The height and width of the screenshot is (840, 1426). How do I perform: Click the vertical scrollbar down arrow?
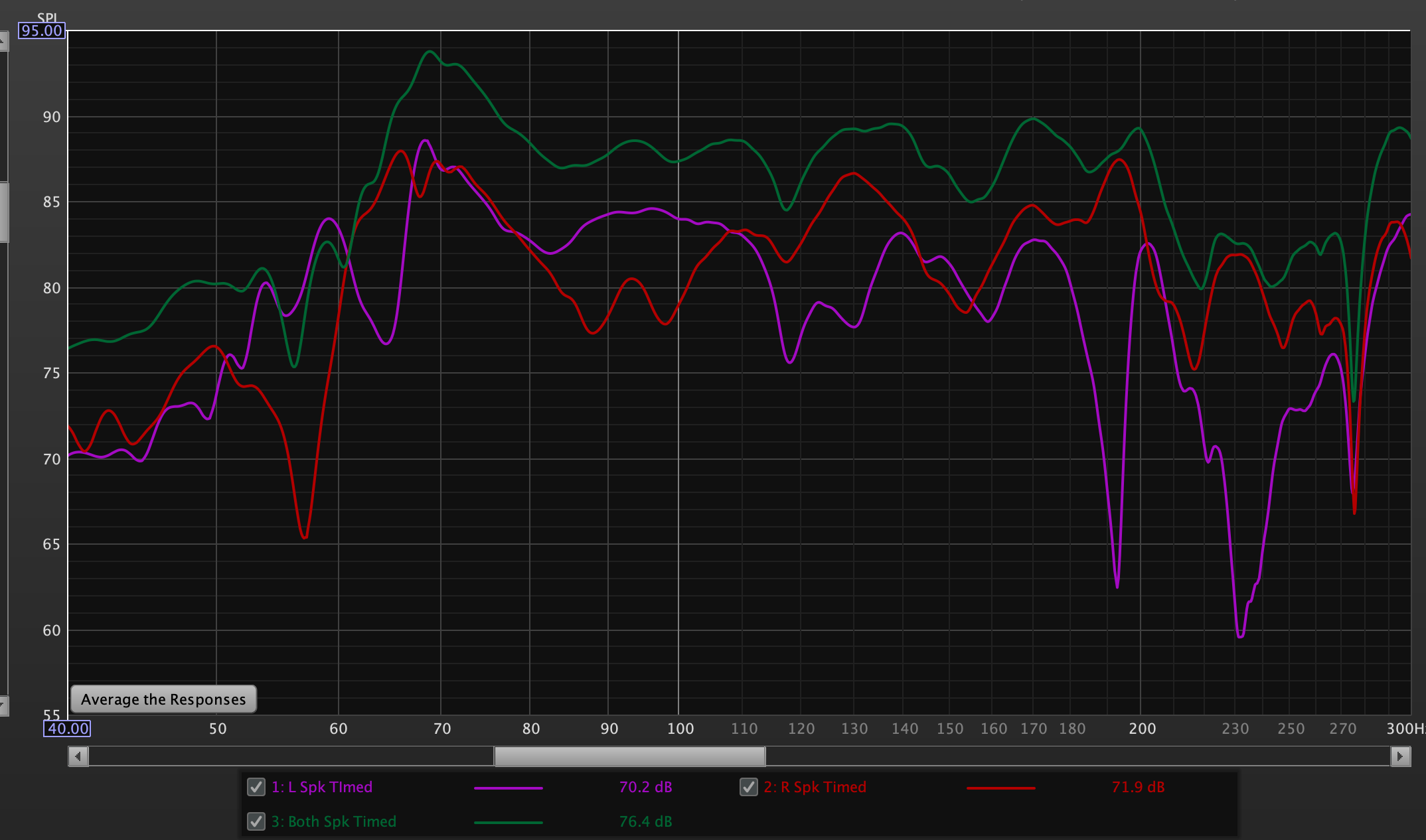(x=3, y=706)
